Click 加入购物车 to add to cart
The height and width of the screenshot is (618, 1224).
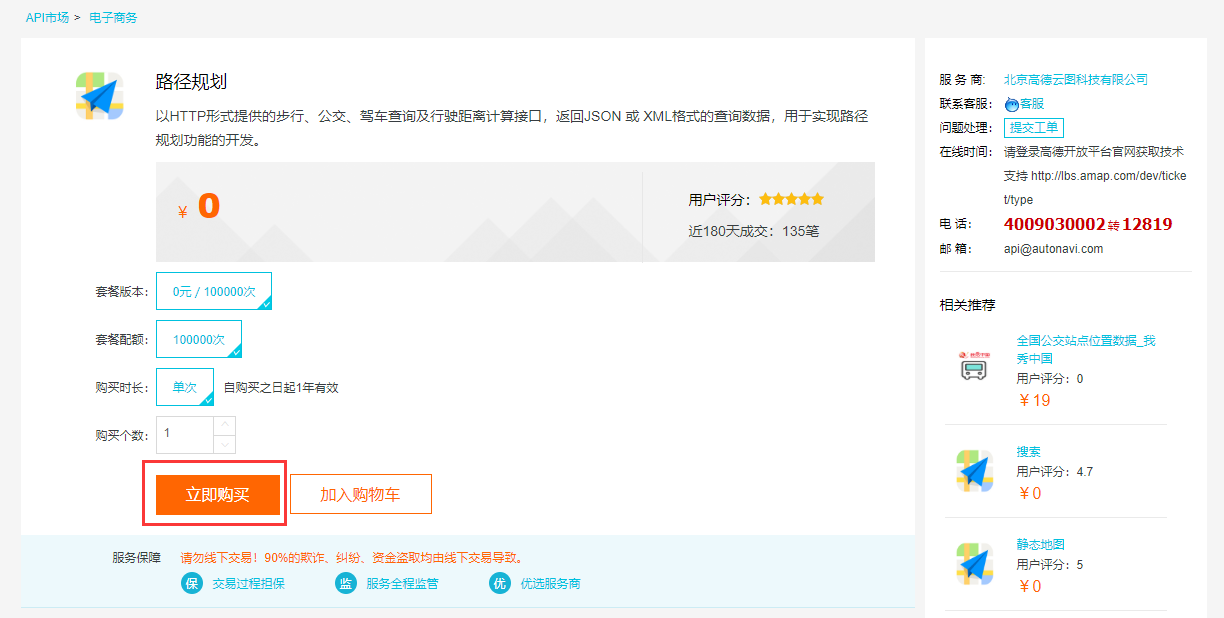(360, 494)
